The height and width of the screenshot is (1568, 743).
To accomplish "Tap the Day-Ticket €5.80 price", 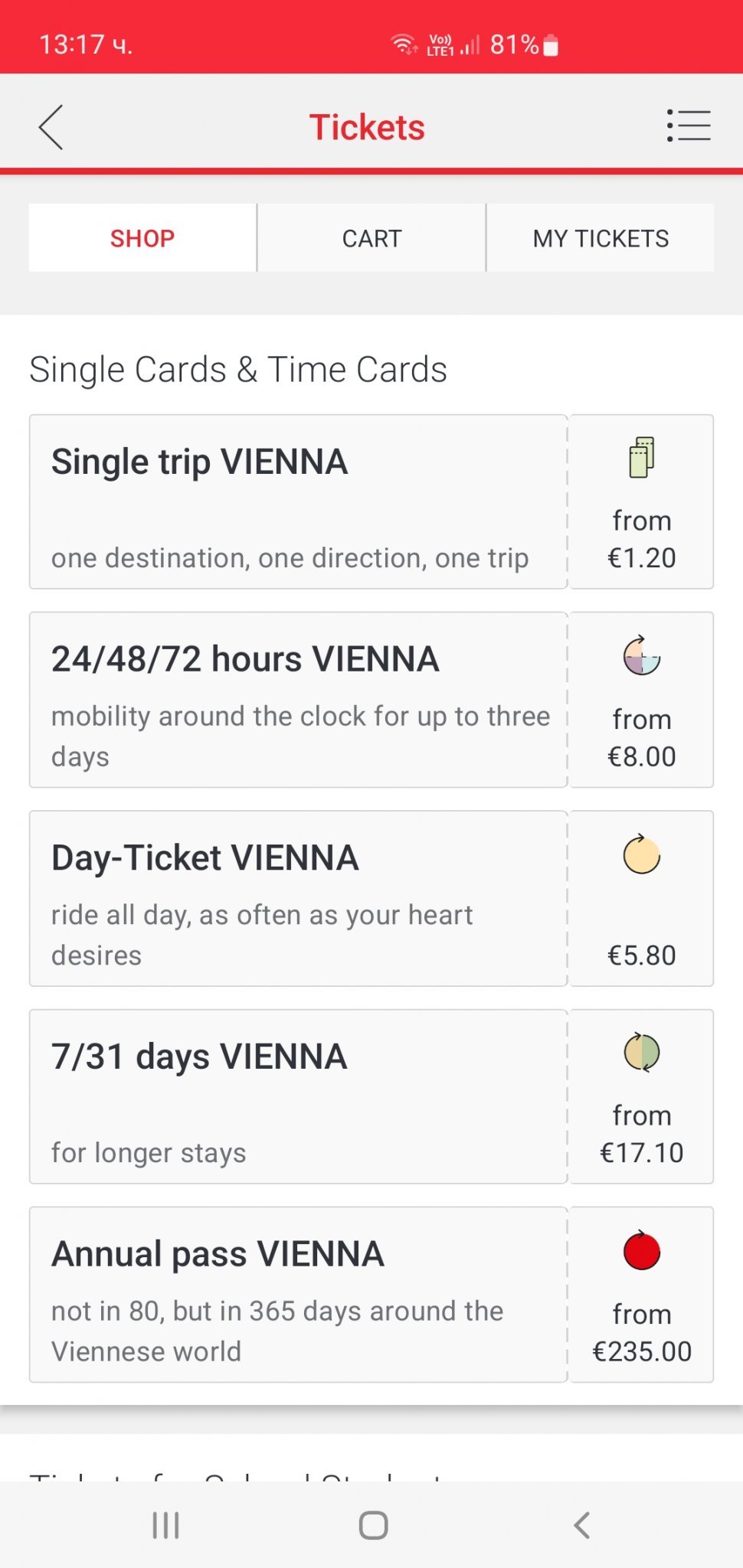I will coord(642,955).
